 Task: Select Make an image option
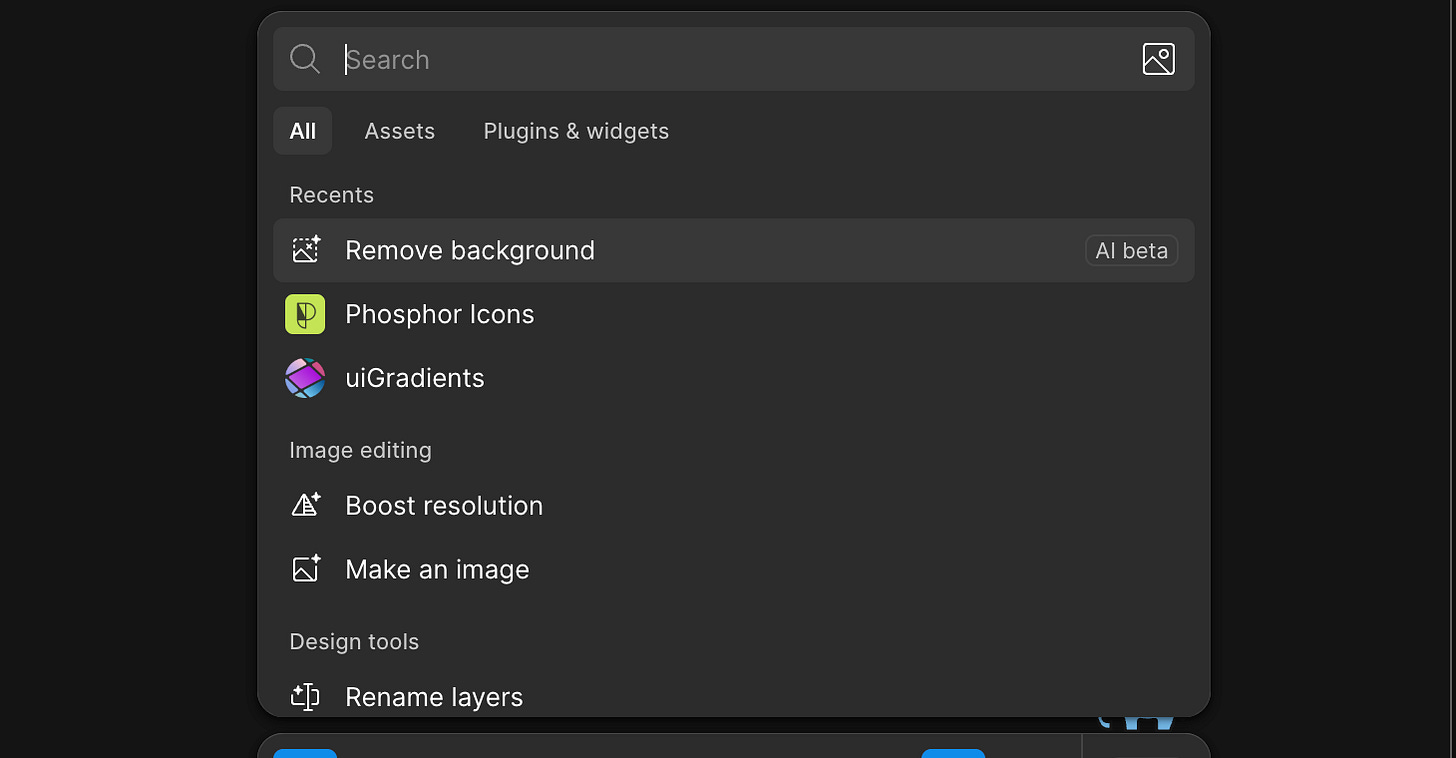(437, 569)
